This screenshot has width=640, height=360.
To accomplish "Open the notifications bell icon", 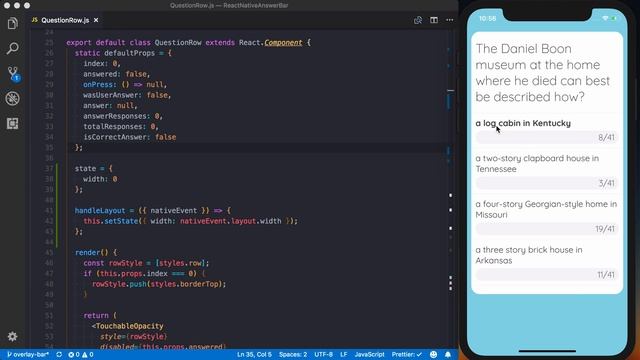I will [448, 354].
